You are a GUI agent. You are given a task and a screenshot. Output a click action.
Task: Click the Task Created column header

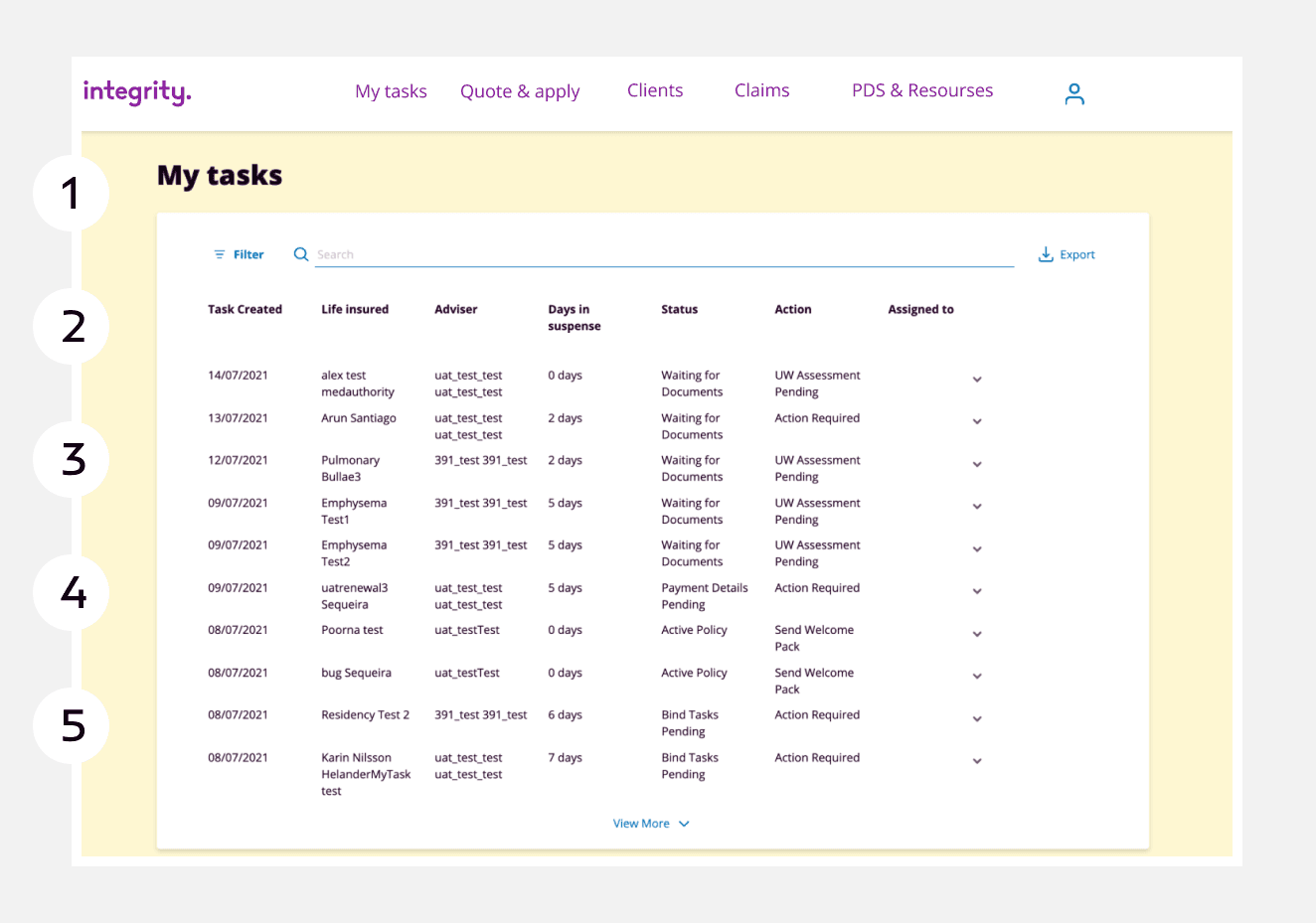(245, 309)
